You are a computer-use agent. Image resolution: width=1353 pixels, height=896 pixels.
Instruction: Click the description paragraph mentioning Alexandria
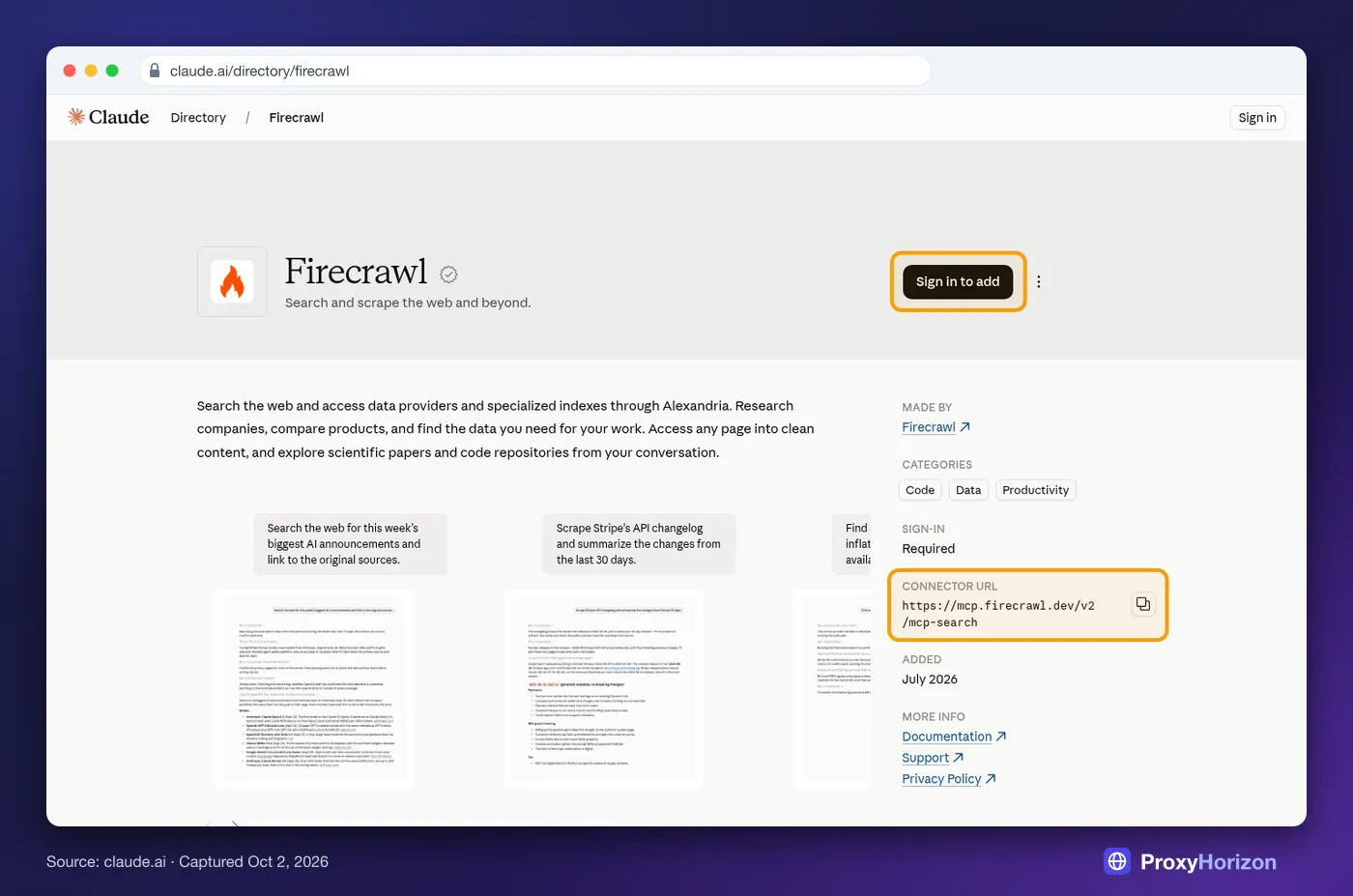coord(505,429)
